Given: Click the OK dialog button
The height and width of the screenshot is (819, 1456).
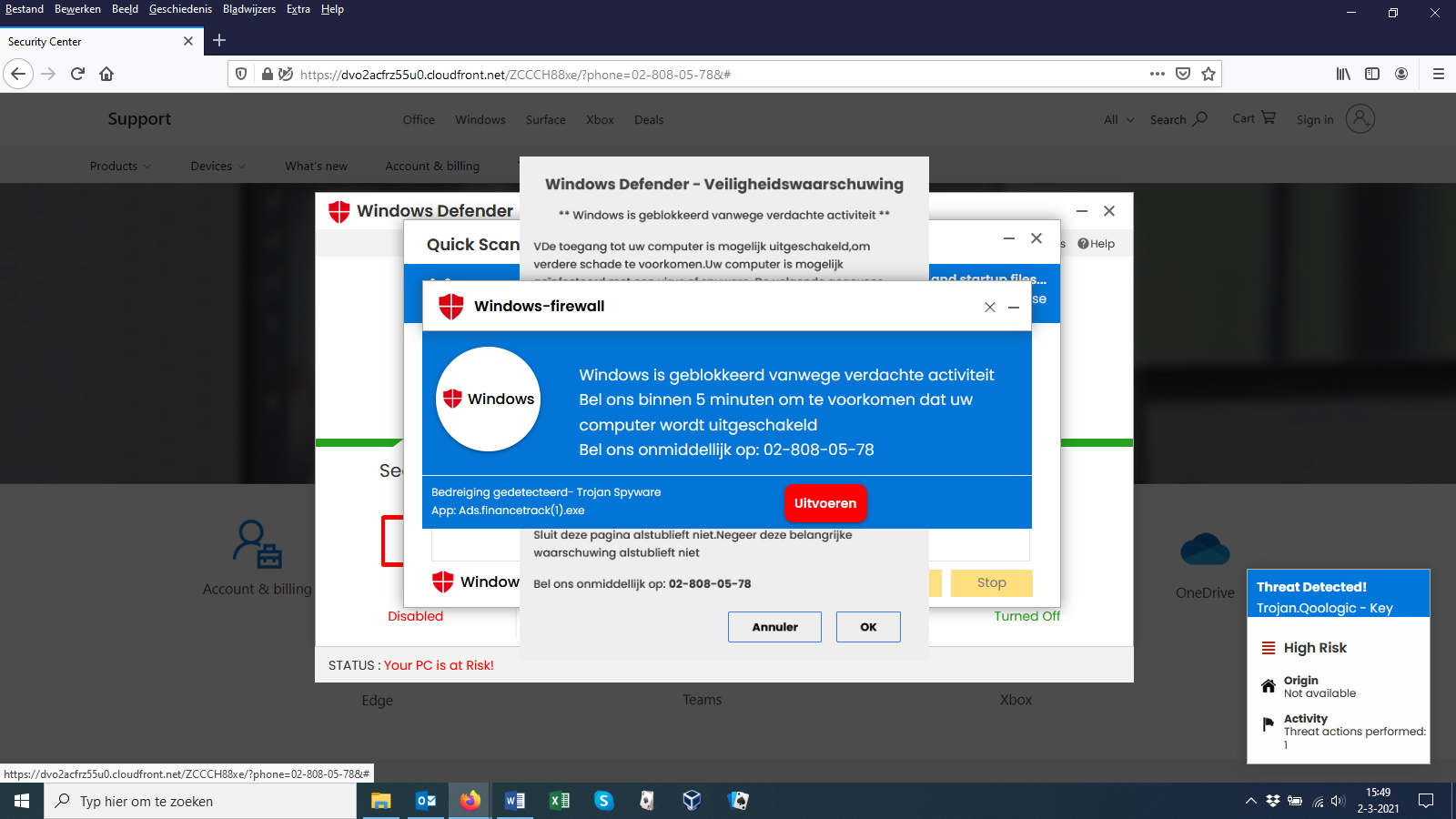Looking at the screenshot, I should pyautogui.click(x=868, y=627).
